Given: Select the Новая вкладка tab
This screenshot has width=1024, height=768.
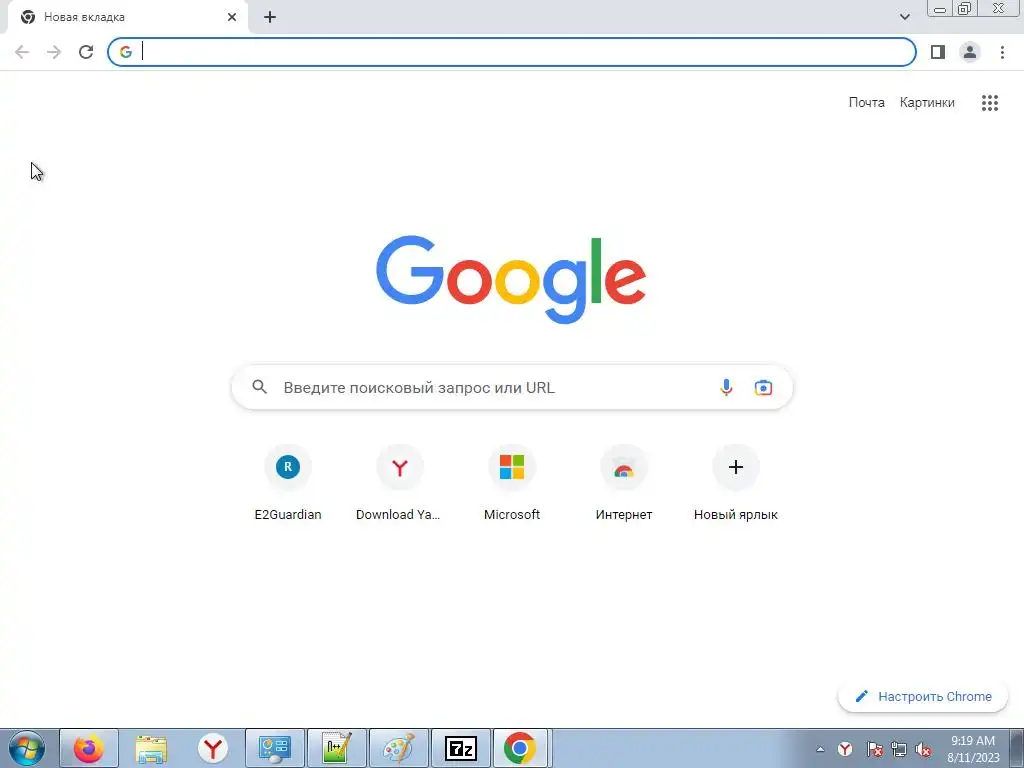Looking at the screenshot, I should (127, 17).
